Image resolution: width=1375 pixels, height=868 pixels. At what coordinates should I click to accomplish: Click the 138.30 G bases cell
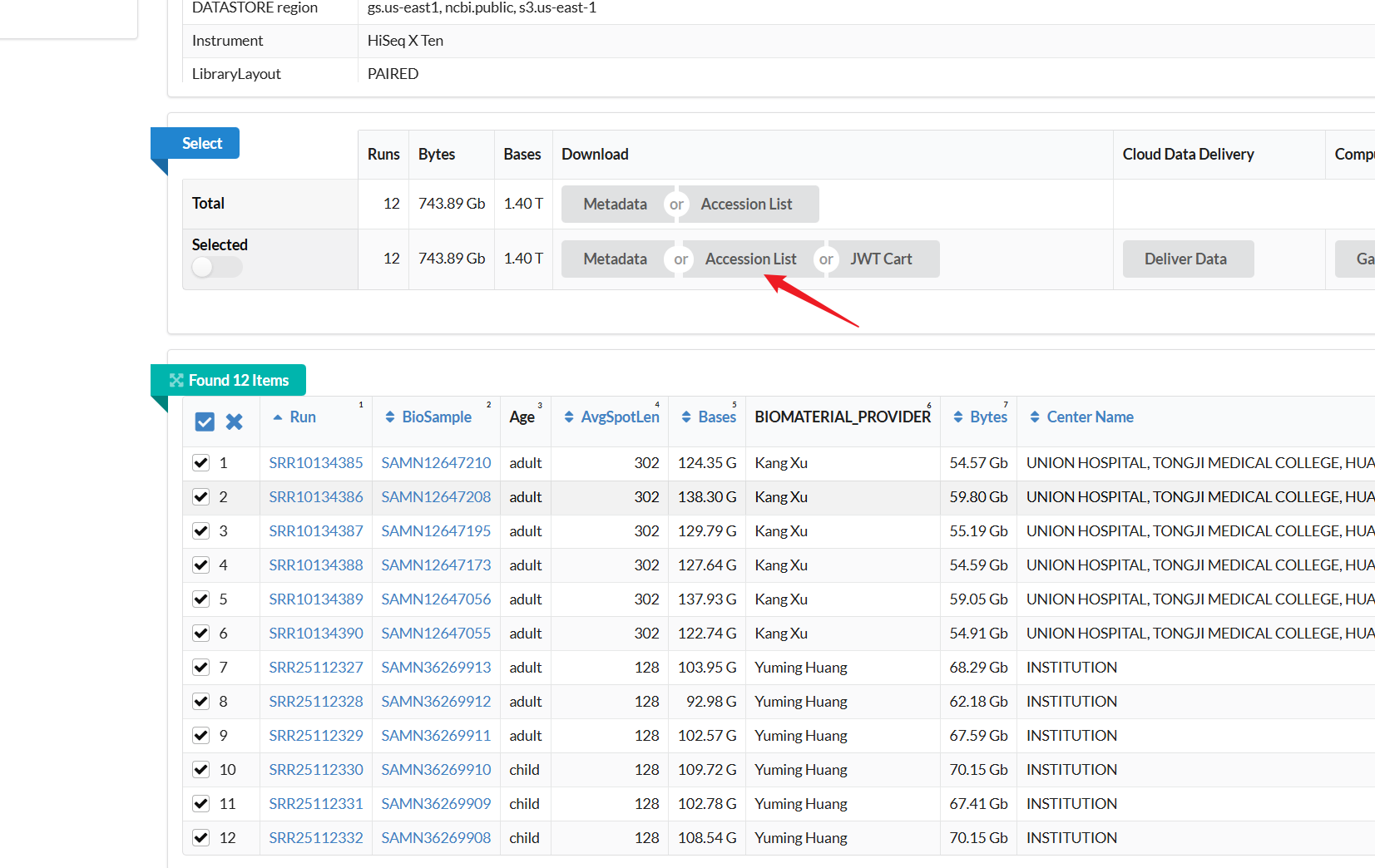(x=707, y=497)
